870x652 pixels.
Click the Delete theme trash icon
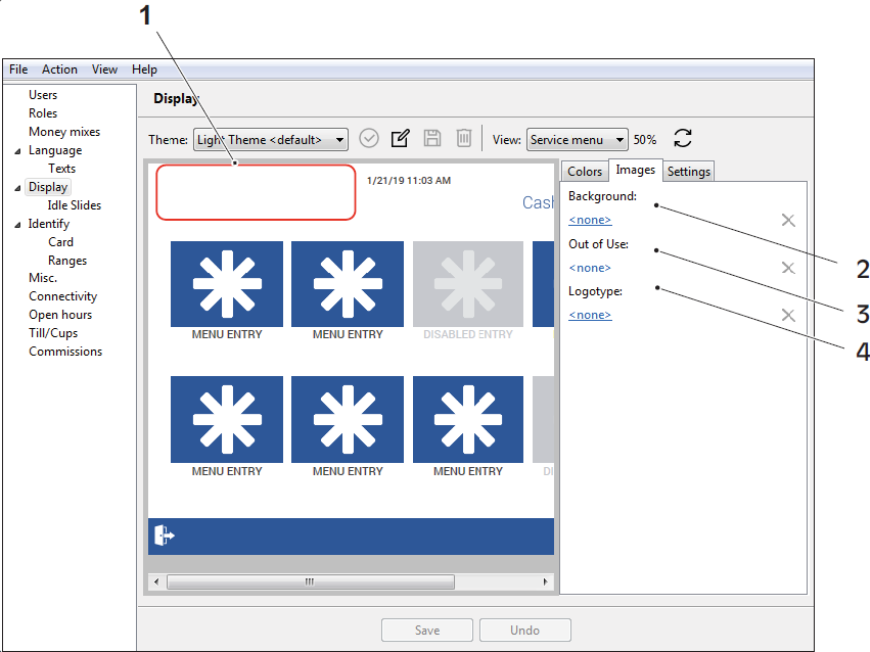click(x=463, y=138)
